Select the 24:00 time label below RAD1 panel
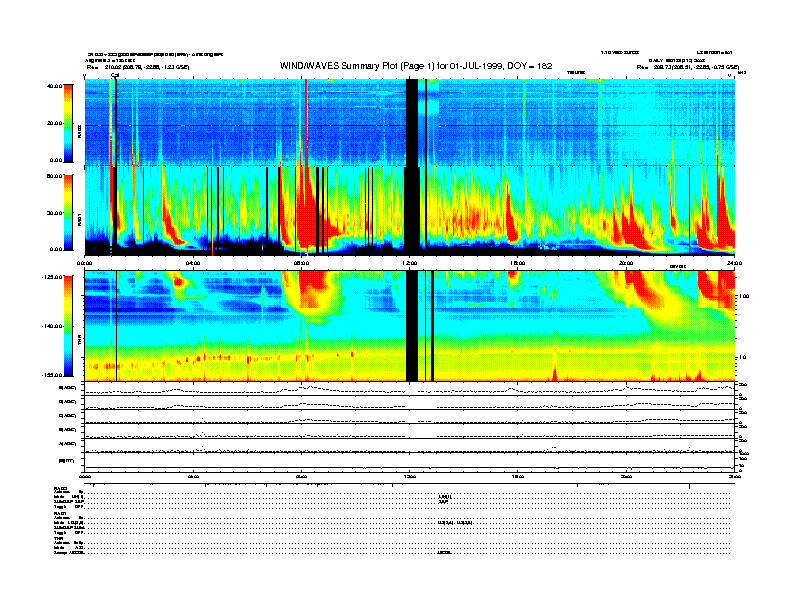 coord(734,263)
